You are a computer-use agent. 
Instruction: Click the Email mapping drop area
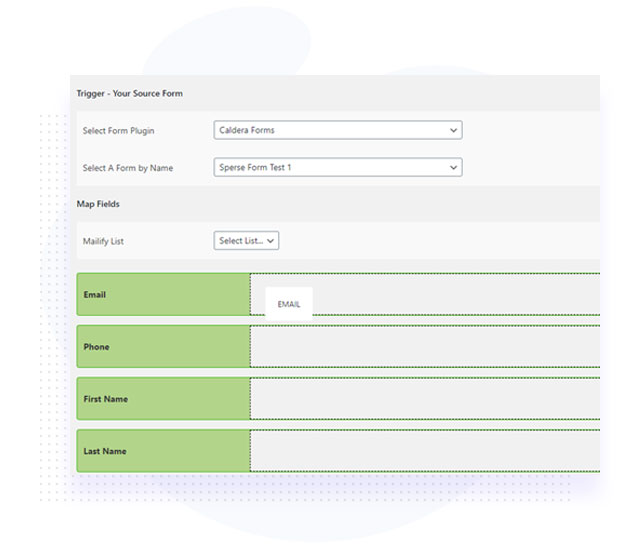(x=425, y=295)
